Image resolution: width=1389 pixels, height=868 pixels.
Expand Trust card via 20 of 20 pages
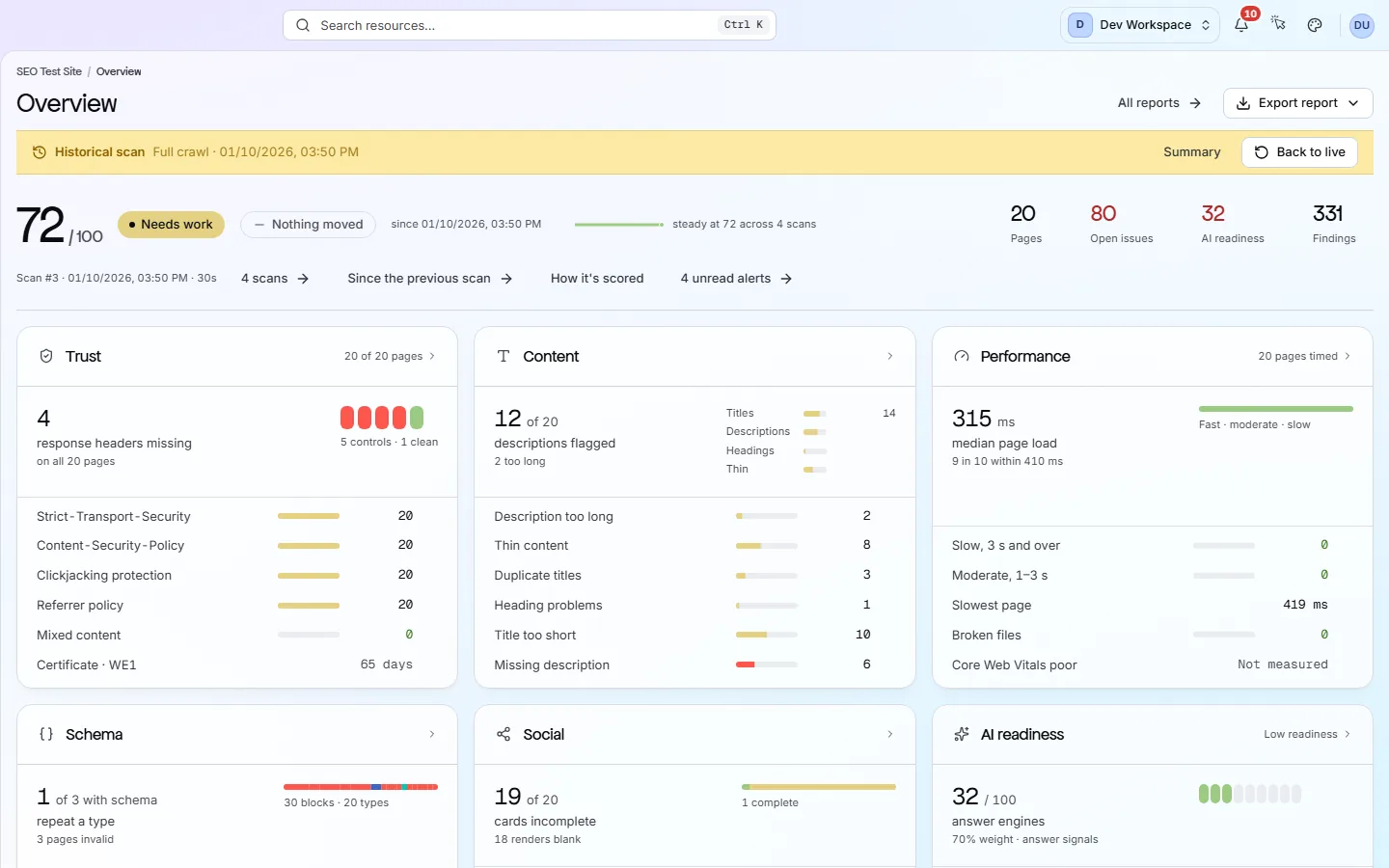pos(390,356)
